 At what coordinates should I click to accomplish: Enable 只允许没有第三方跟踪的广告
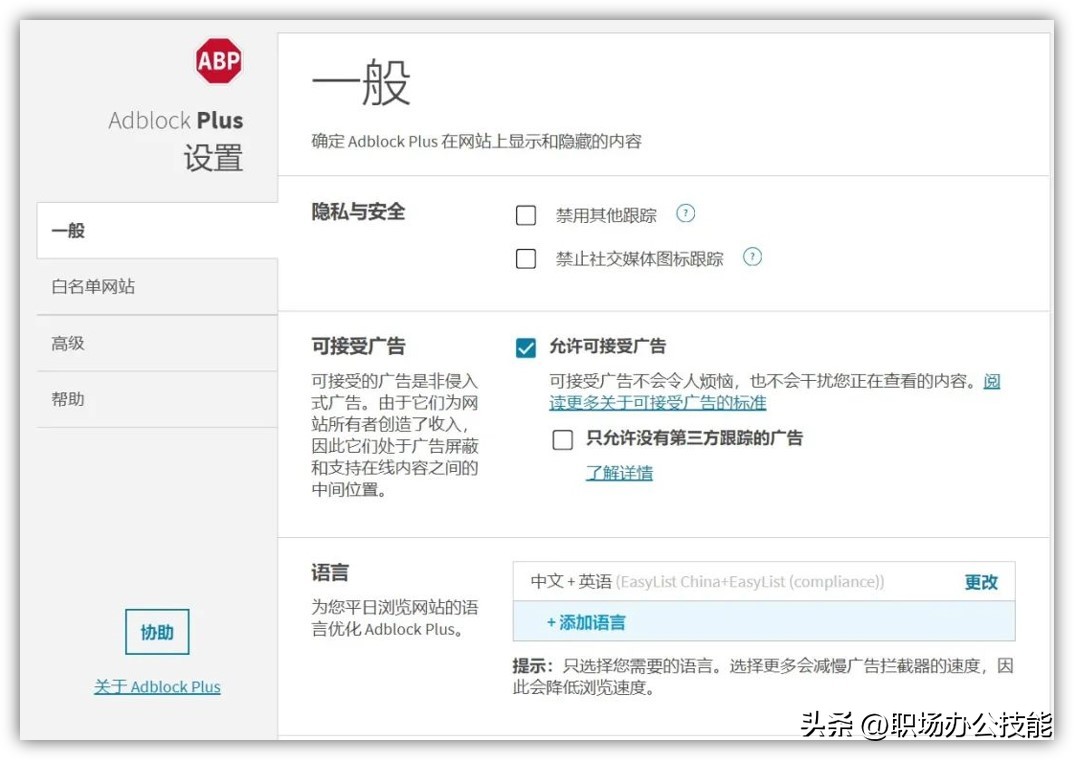pos(562,439)
